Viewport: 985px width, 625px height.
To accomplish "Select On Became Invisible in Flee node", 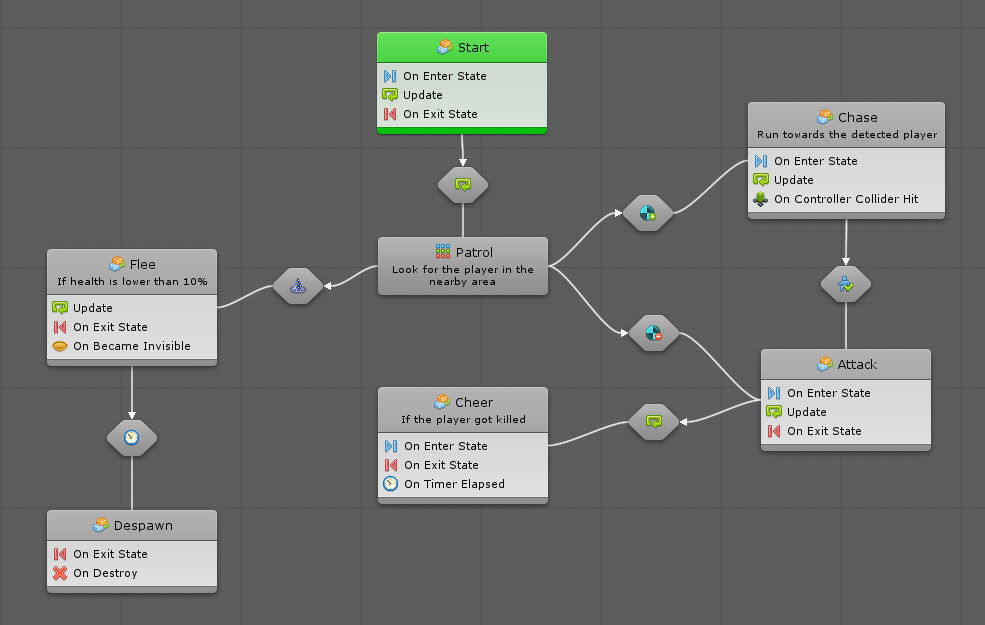I will coord(131,346).
